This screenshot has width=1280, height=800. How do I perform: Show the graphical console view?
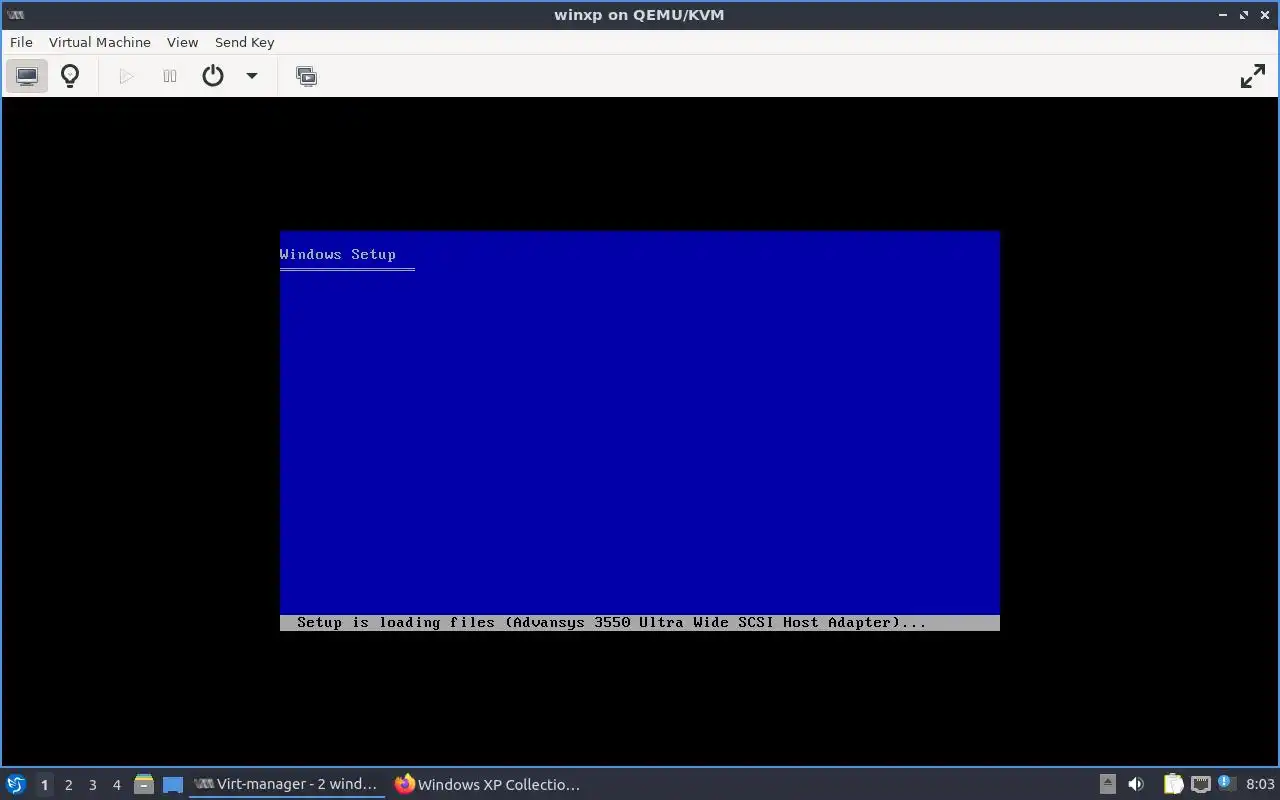(x=27, y=76)
